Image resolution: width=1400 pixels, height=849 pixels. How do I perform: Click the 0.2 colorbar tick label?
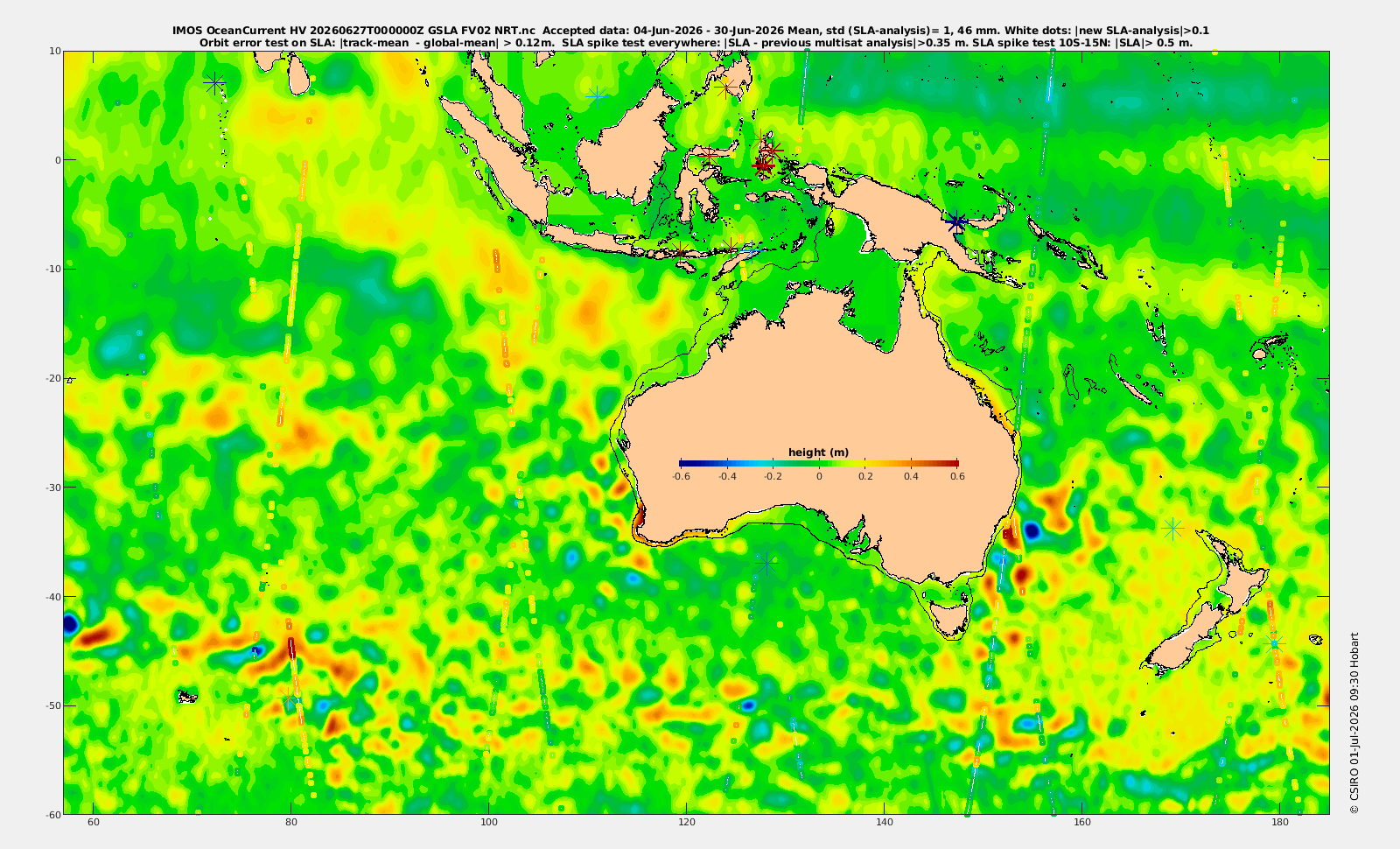pyautogui.click(x=865, y=476)
